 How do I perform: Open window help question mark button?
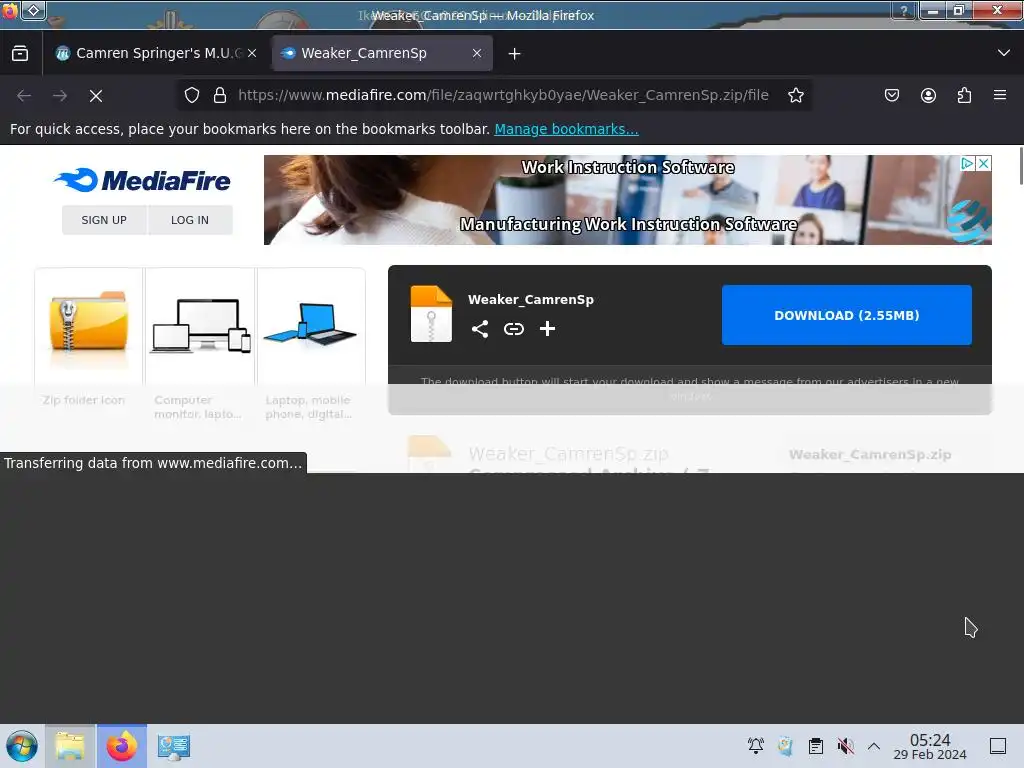(904, 10)
